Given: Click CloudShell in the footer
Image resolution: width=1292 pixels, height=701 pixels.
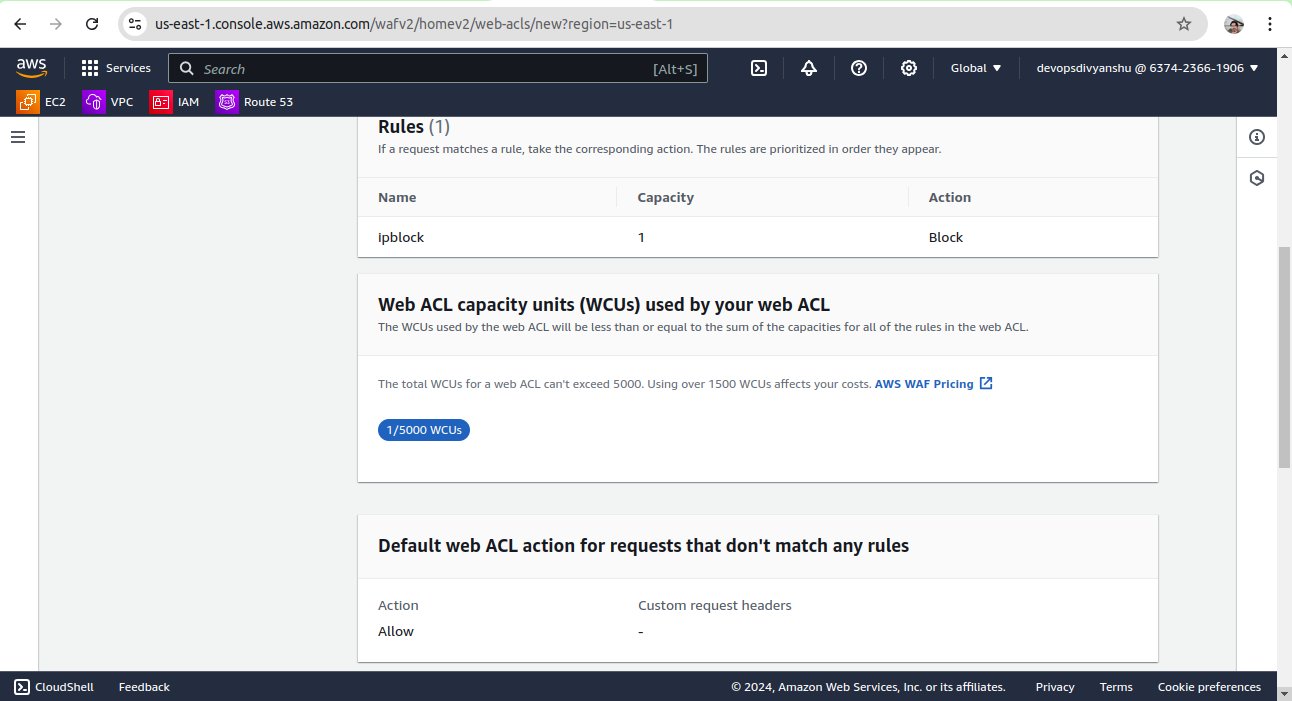Looking at the screenshot, I should (x=54, y=687).
